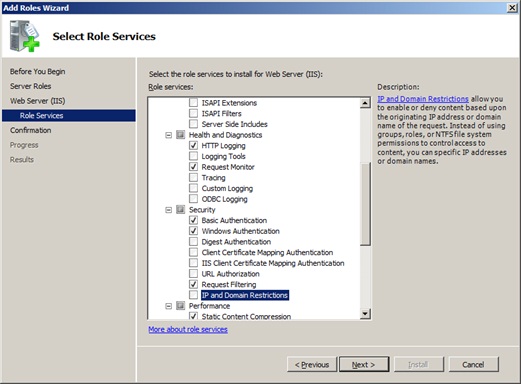Uncheck Basic Authentication checkbox
Screen dimensions: 521x384
(x=193, y=220)
